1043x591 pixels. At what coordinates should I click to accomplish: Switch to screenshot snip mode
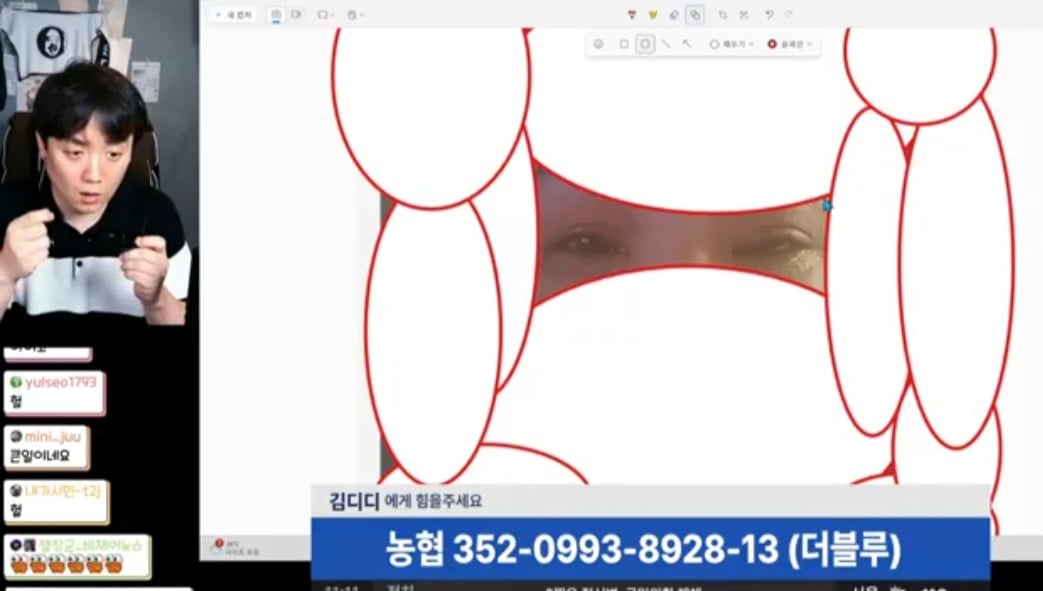tap(276, 15)
